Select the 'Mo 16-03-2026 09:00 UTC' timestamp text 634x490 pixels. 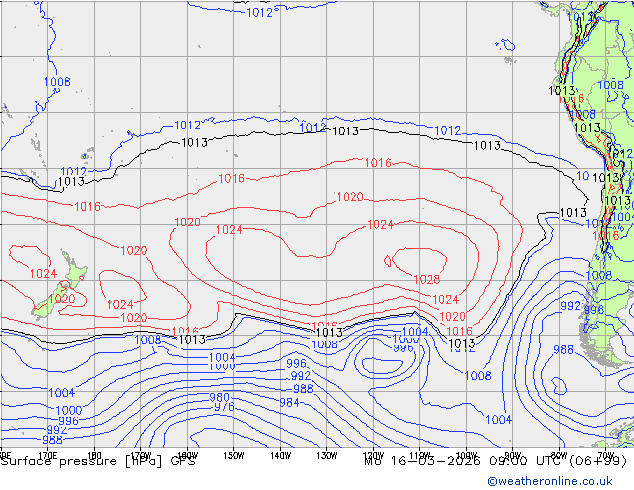(x=465, y=461)
